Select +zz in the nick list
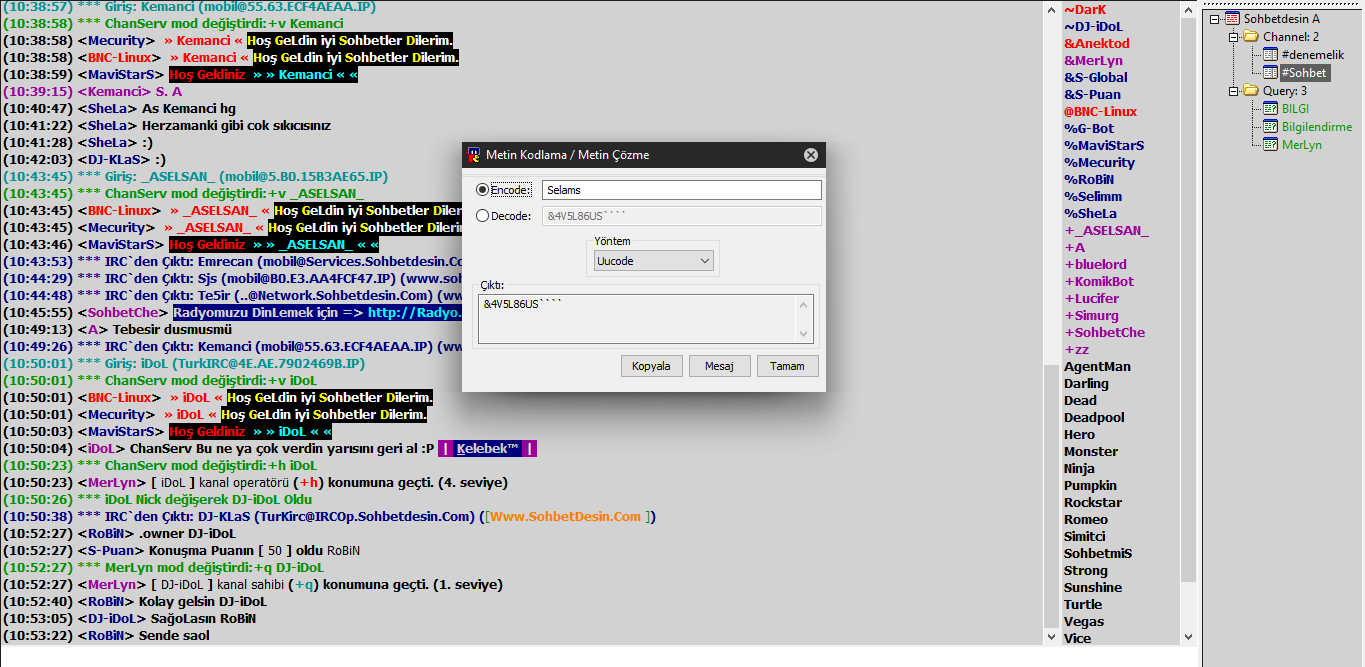This screenshot has width=1365, height=667. (x=1076, y=349)
